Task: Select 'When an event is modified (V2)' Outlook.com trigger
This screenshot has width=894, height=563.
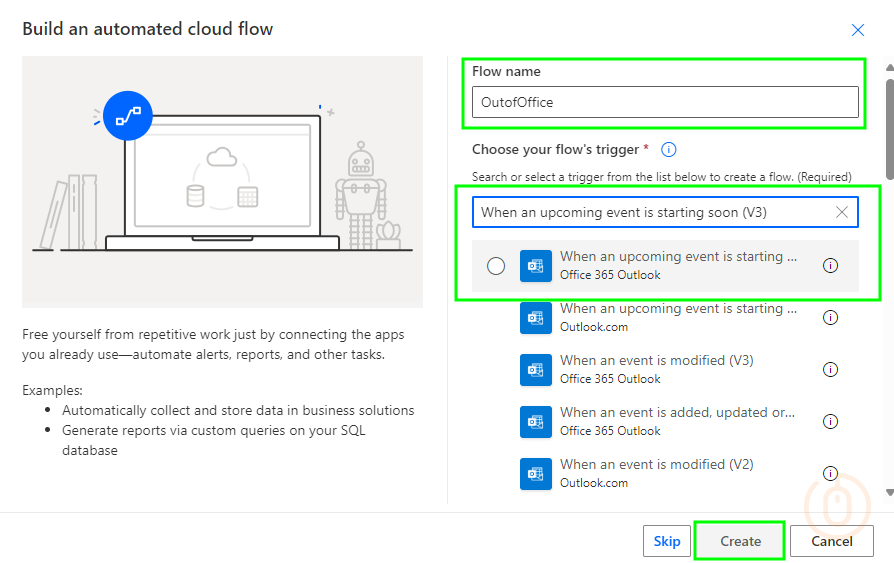Action: click(x=656, y=473)
